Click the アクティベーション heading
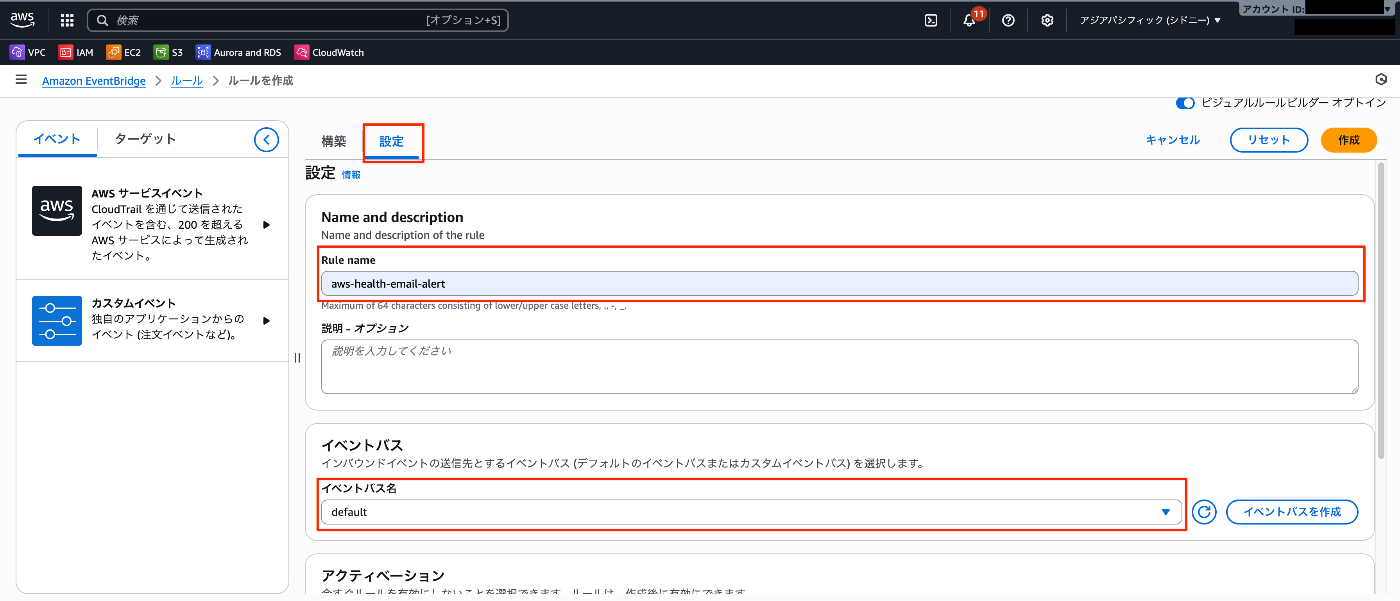Viewport: 1400px width, 601px height. [x=383, y=576]
